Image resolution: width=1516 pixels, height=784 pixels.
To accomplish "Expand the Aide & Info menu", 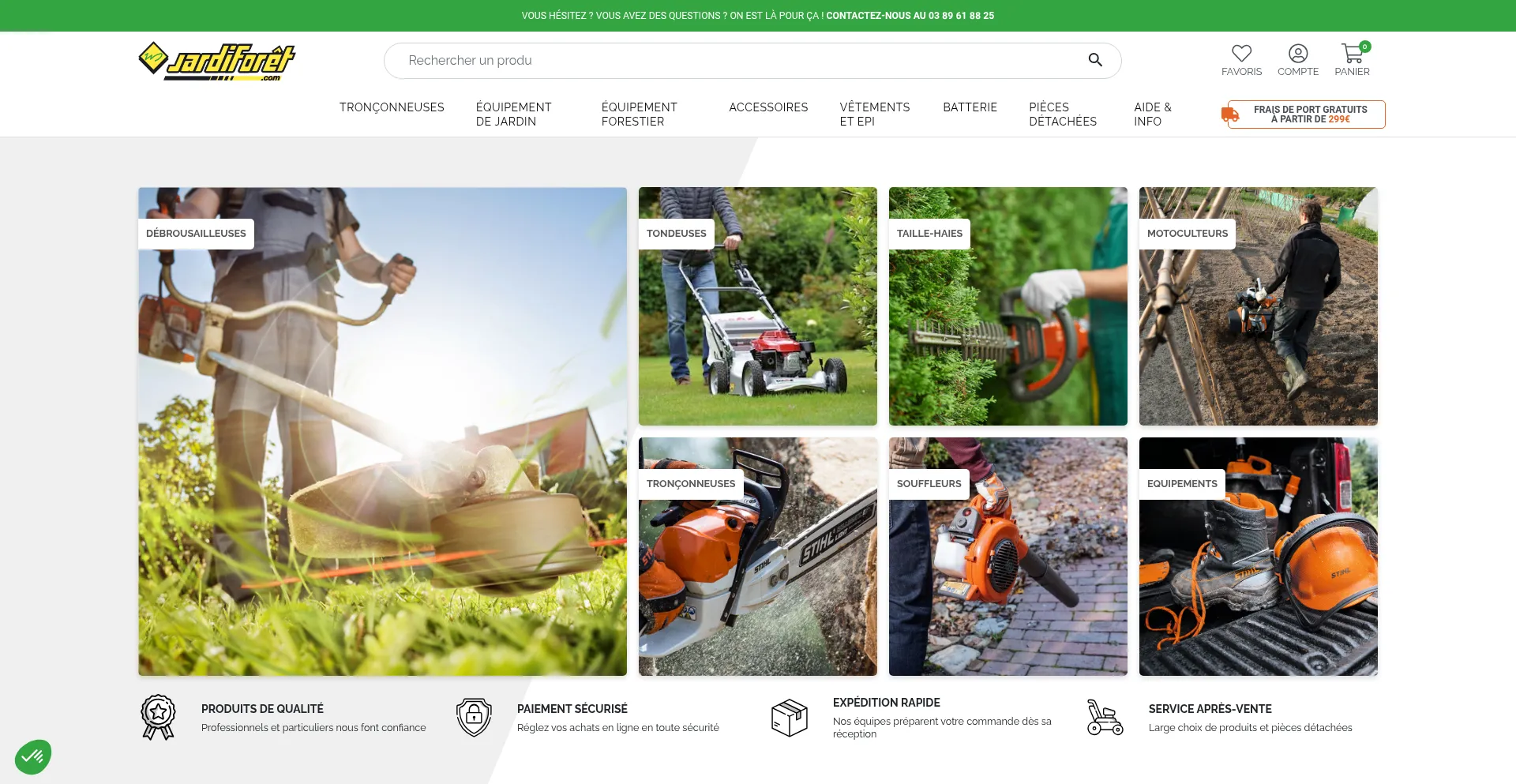I will click(1152, 114).
